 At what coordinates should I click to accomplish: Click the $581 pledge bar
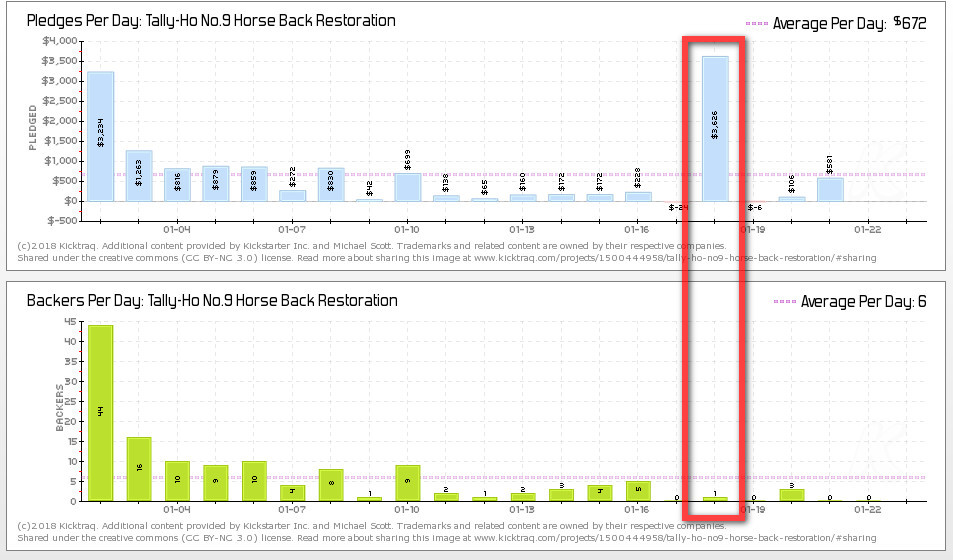click(x=830, y=189)
